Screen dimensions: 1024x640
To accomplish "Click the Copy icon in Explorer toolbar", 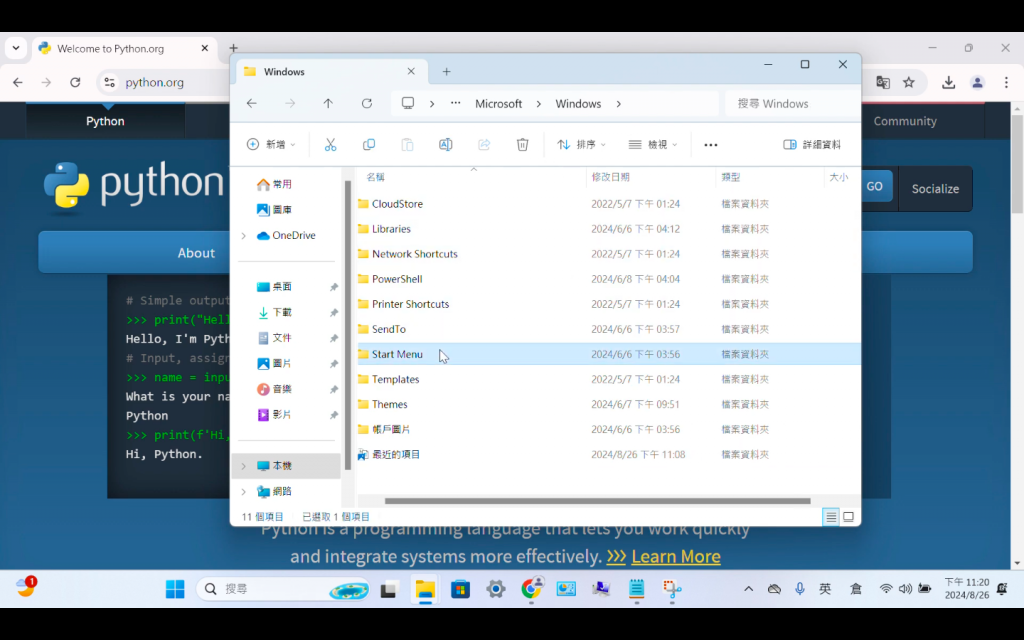I will pyautogui.click(x=369, y=144).
